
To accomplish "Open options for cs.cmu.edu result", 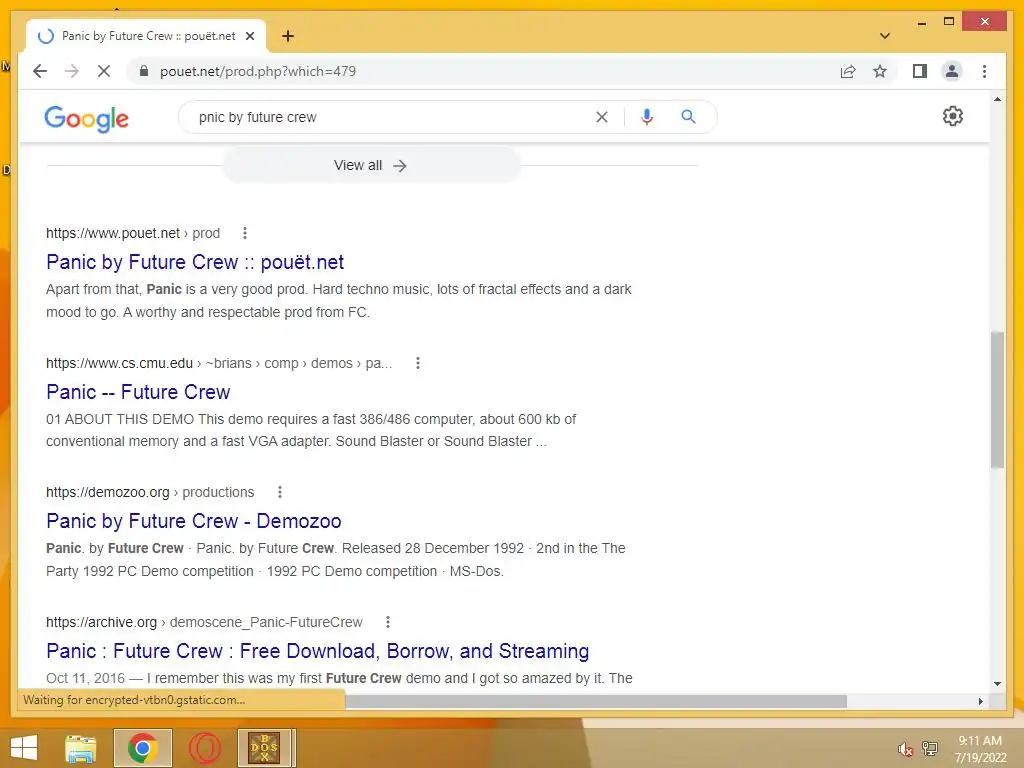I will tap(418, 363).
